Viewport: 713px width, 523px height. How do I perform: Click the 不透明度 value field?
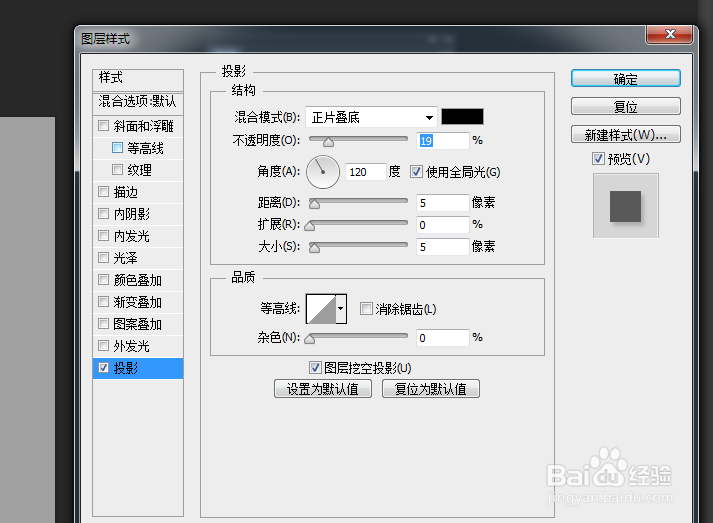442,141
